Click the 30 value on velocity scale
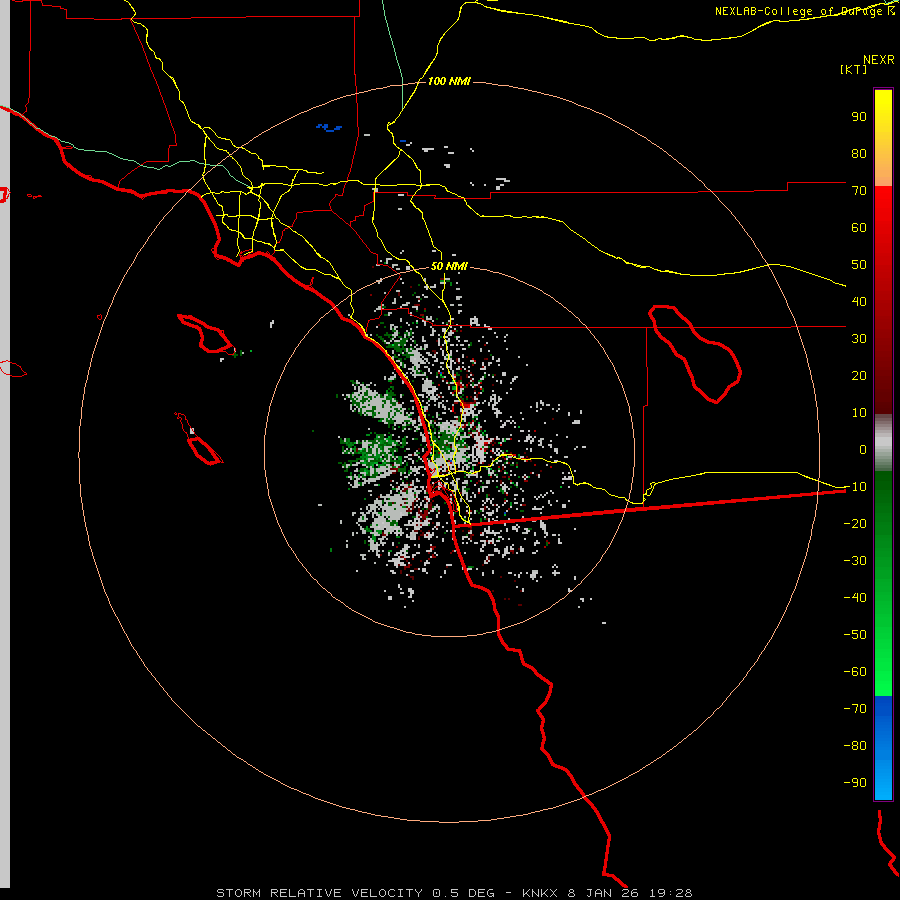This screenshot has width=900, height=900. 859,339
